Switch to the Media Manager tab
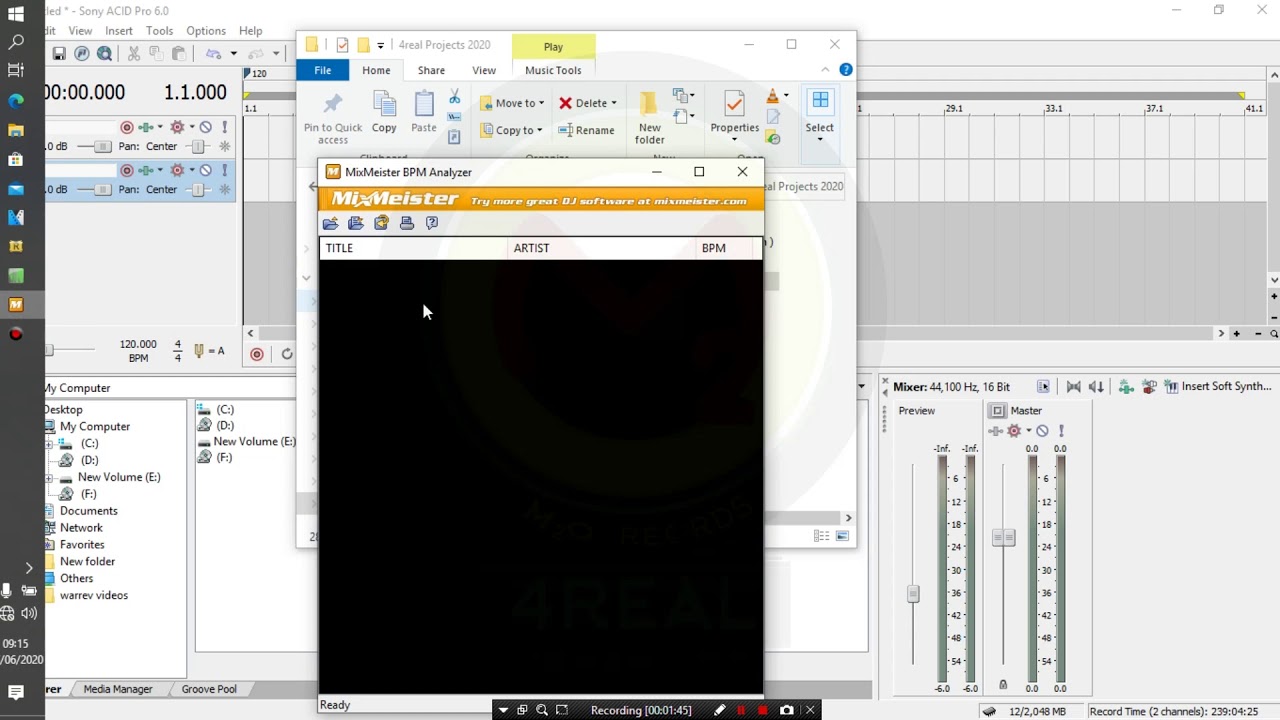The image size is (1280, 720). (x=118, y=689)
